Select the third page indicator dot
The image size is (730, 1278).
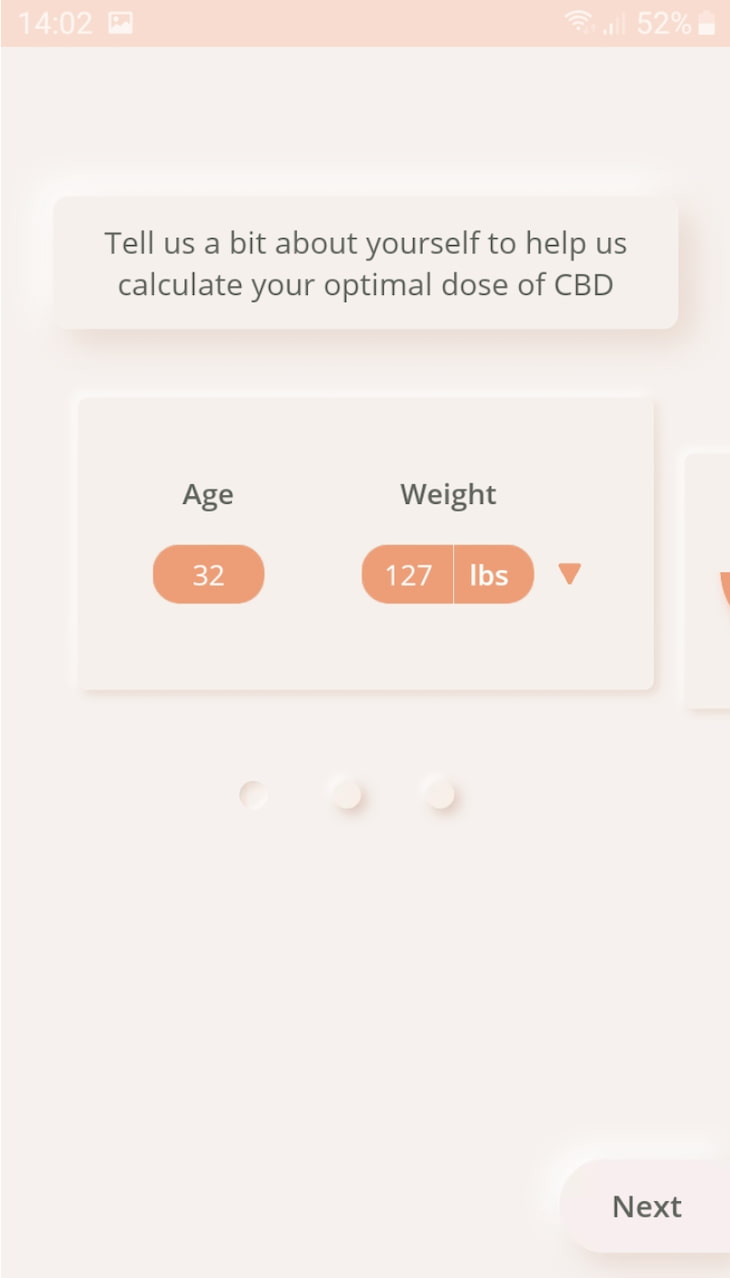[440, 795]
